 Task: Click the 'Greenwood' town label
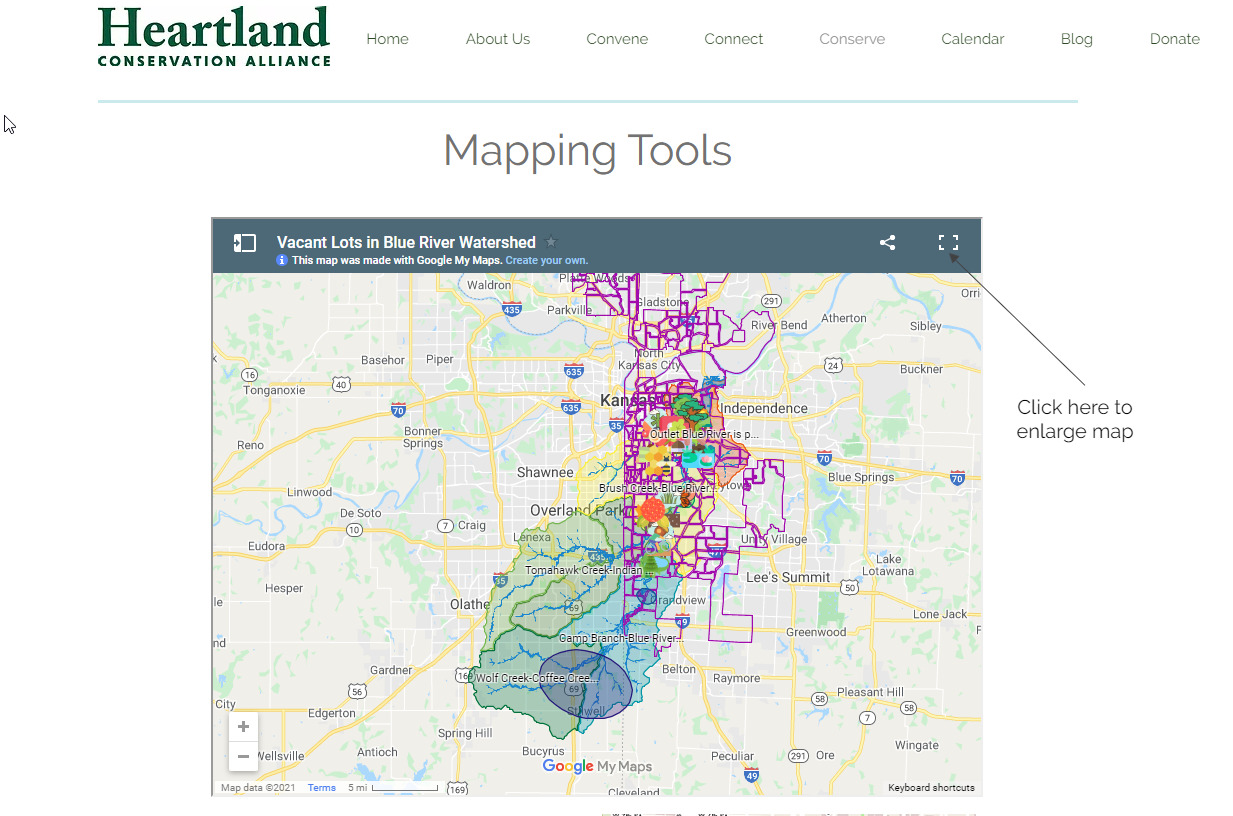pos(816,632)
